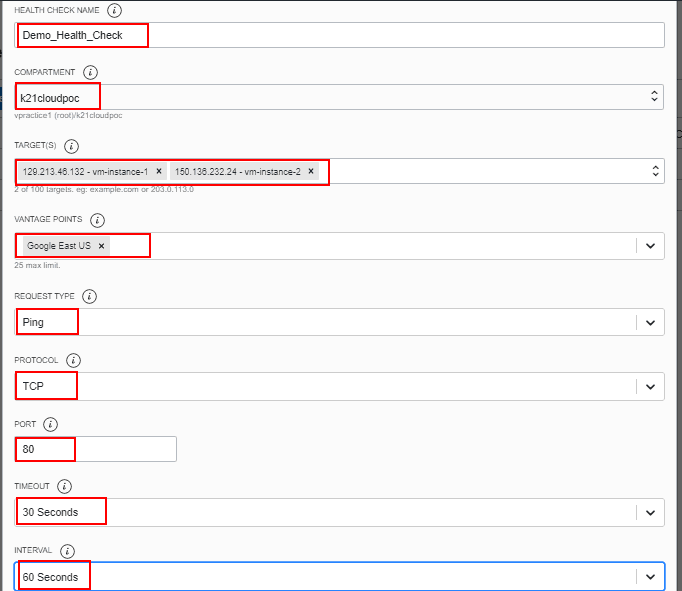The image size is (682, 591).
Task: Open Protocol info tooltip icon
Action: click(x=73, y=360)
